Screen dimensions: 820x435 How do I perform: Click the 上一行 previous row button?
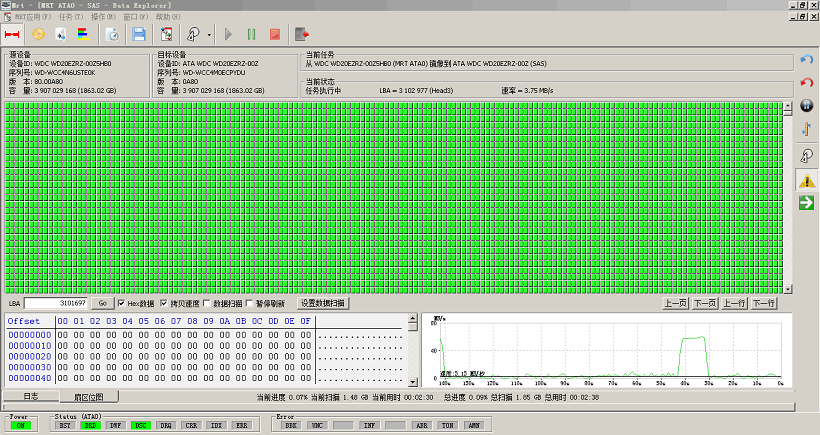pos(734,303)
